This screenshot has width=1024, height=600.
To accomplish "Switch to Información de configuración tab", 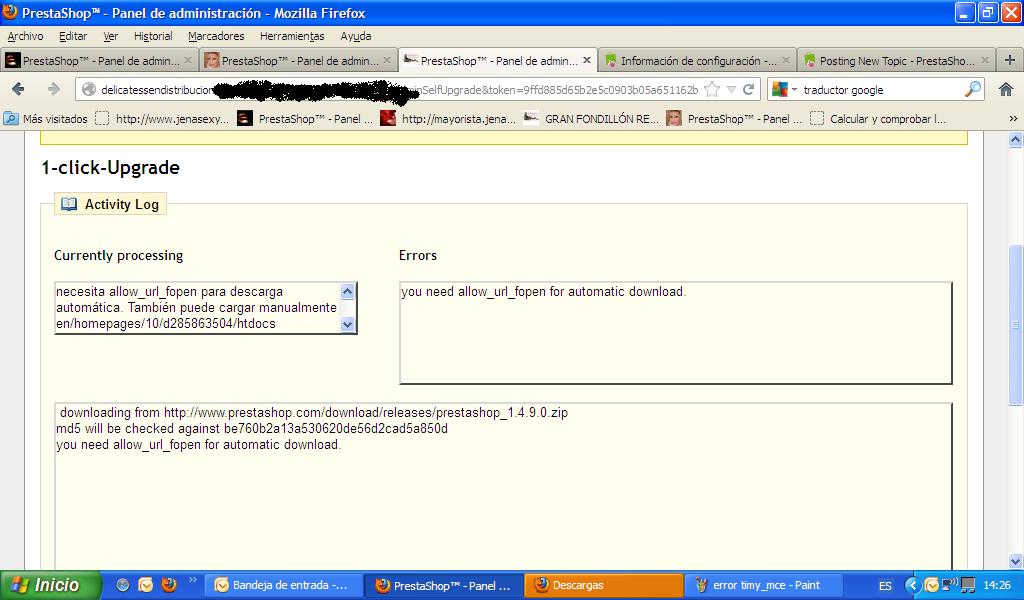I will (x=697, y=61).
